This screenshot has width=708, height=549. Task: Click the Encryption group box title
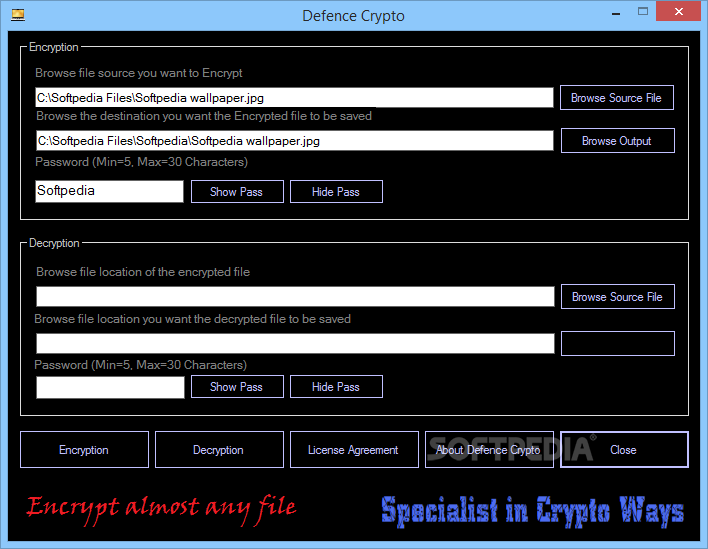point(53,47)
